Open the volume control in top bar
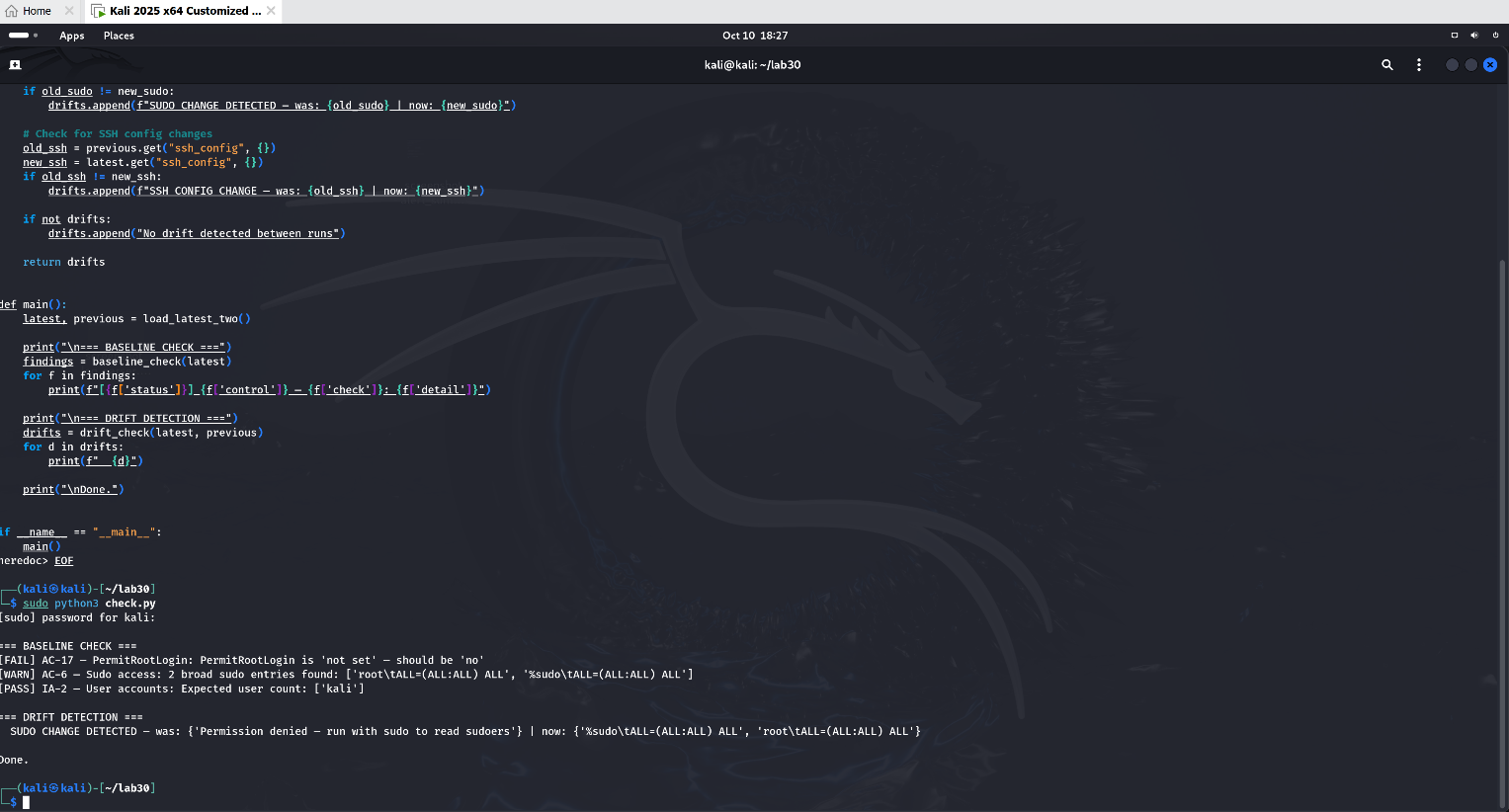Image resolution: width=1509 pixels, height=812 pixels. coord(1474,36)
